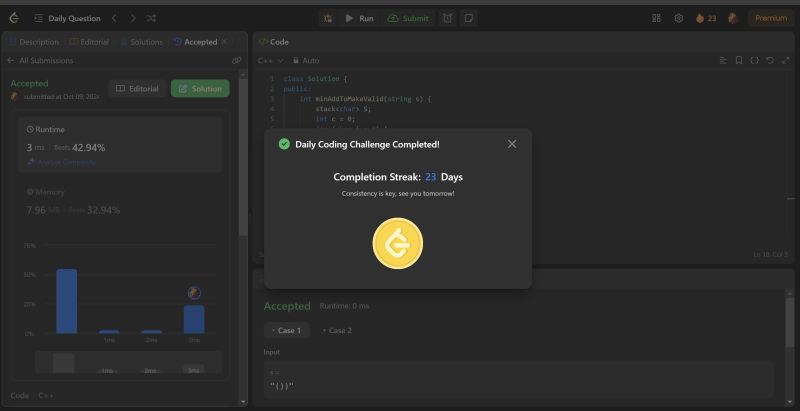
Task: Click the curly braces icon
Action: tap(754, 61)
